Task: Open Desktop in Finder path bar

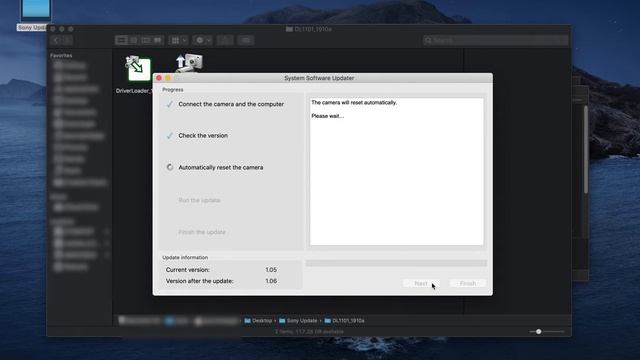Action: click(x=258, y=321)
